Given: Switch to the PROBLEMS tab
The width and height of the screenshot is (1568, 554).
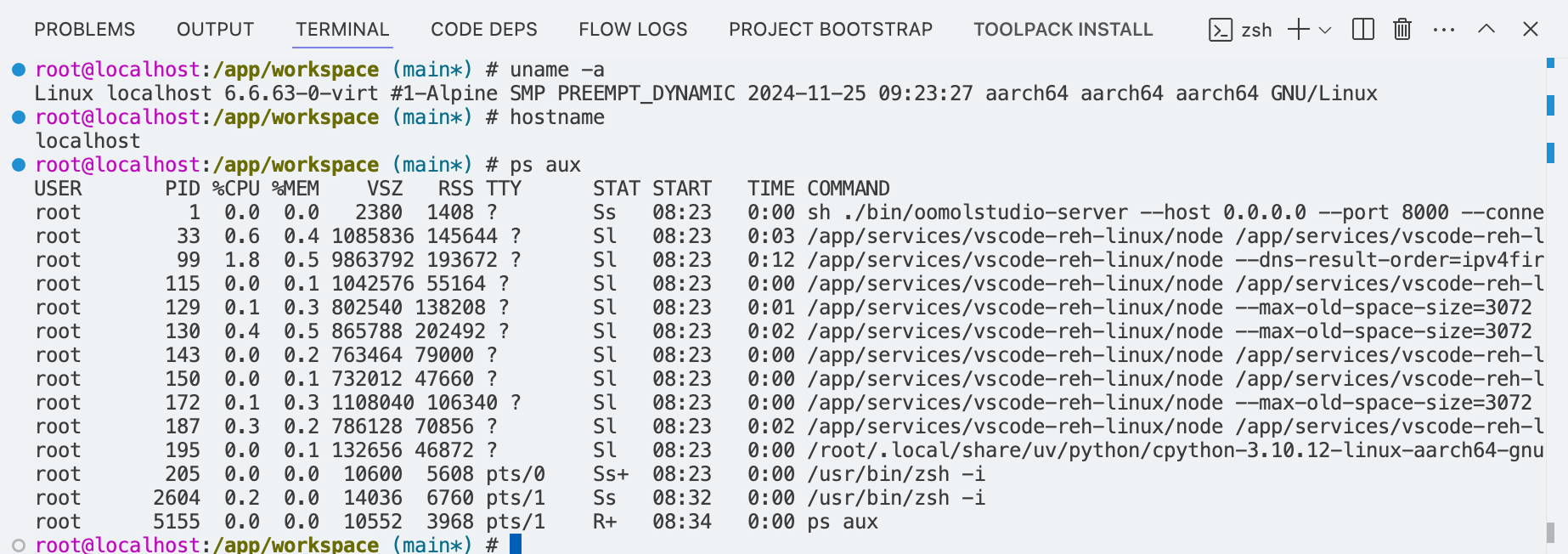Looking at the screenshot, I should point(84,30).
